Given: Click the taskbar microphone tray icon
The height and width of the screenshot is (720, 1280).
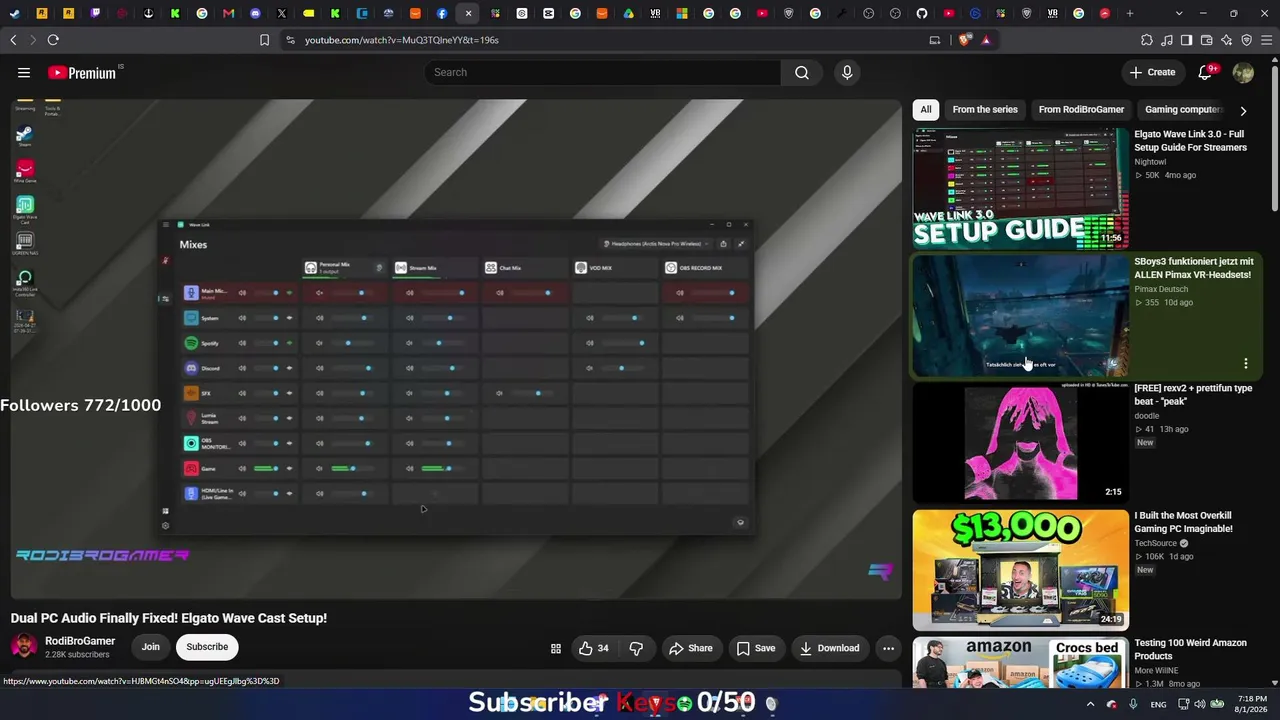Looking at the screenshot, I should click(x=1132, y=704).
